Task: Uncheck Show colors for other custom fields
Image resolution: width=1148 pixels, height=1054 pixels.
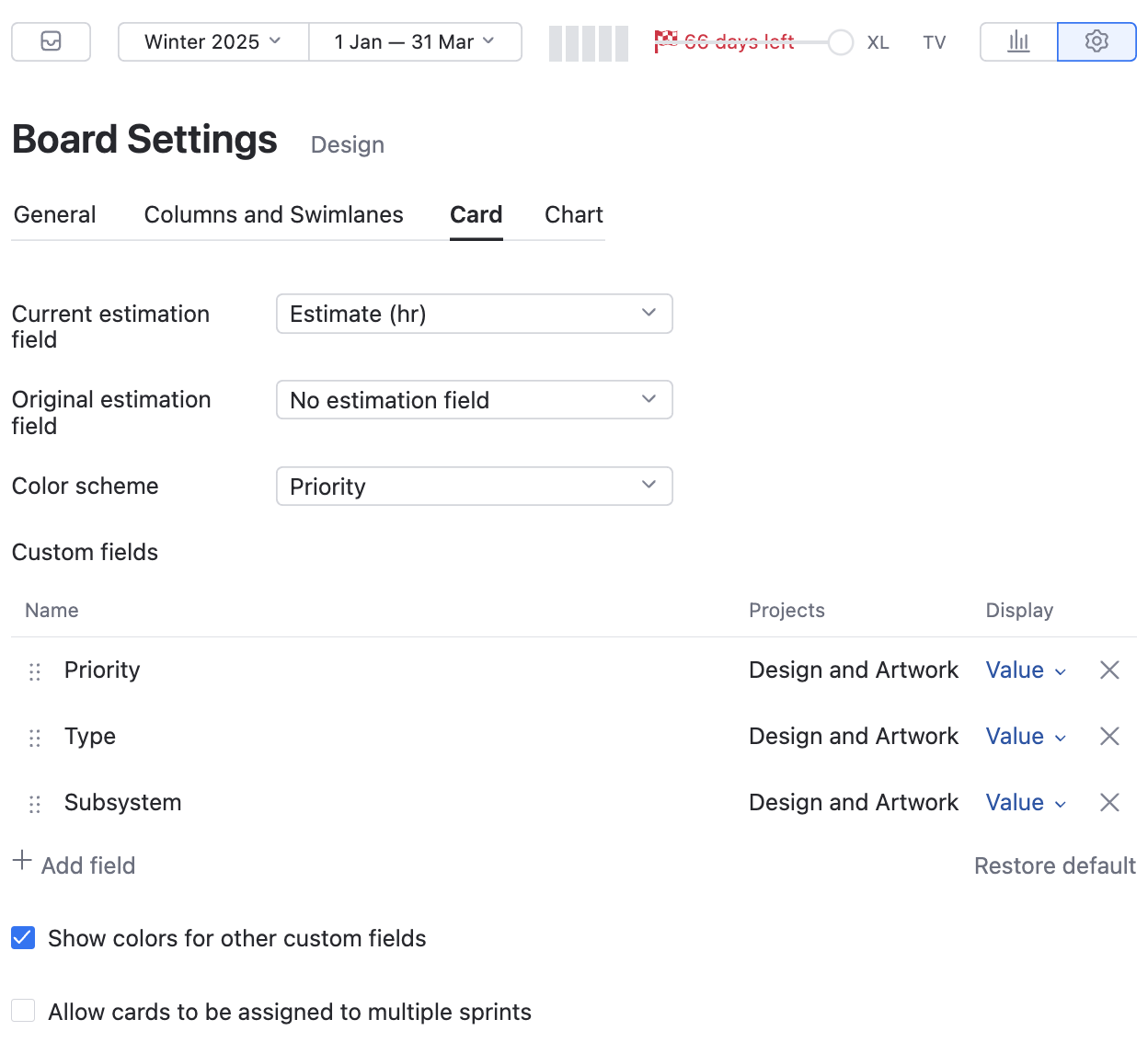Action: pos(23,937)
